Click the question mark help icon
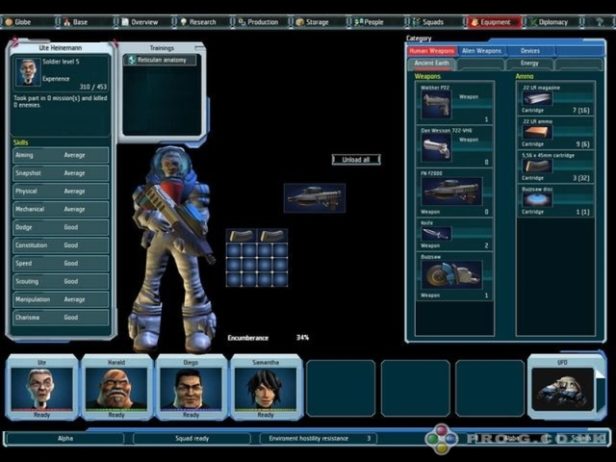Screen dimensions: 616x462 [600, 22]
